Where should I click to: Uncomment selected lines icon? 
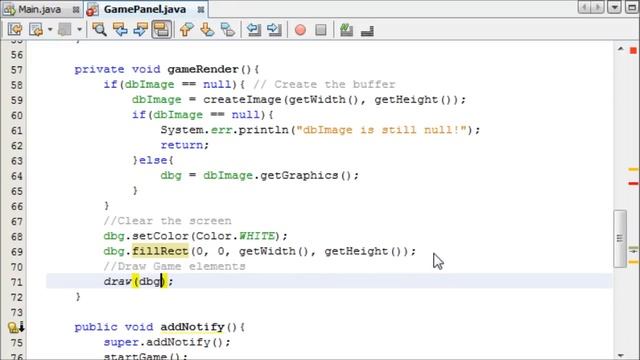[x=367, y=30]
